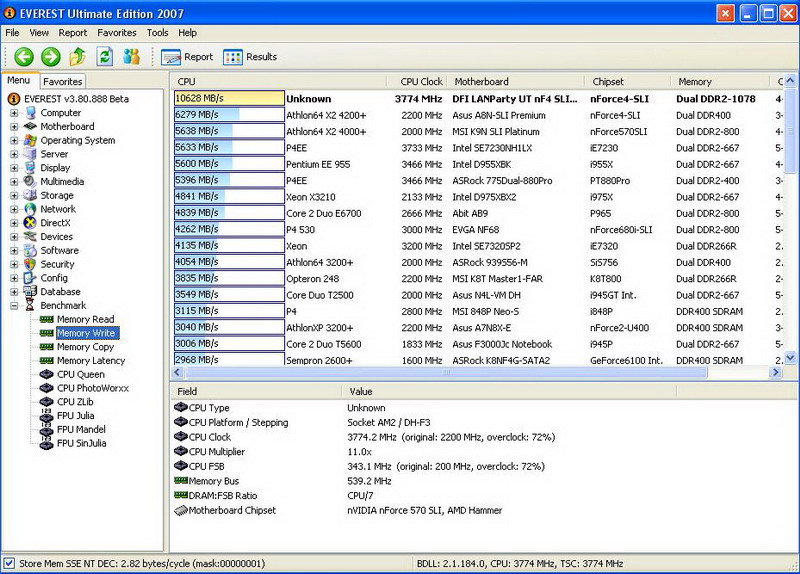Open the Report toolbar button
Viewport: 800px width, 574px height.
[x=187, y=57]
